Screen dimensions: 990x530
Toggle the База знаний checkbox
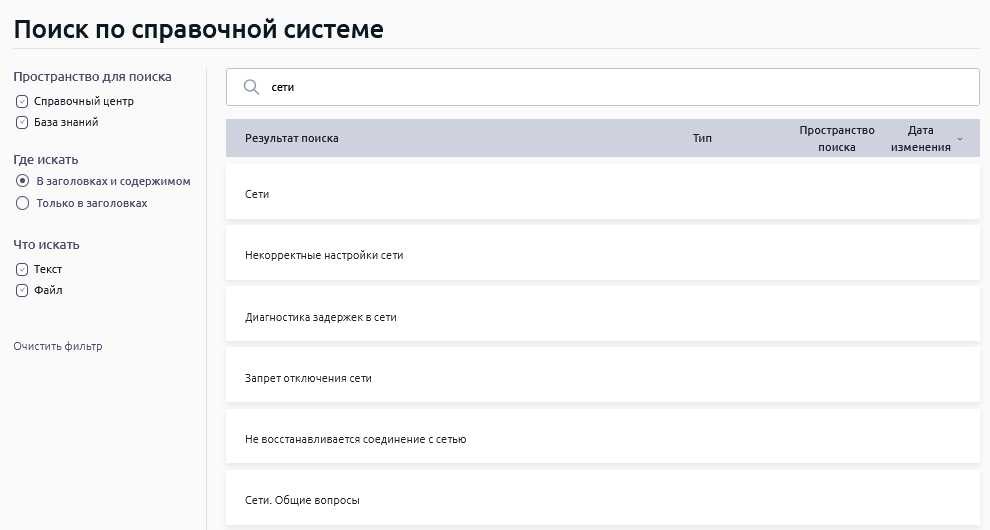pyautogui.click(x=22, y=123)
